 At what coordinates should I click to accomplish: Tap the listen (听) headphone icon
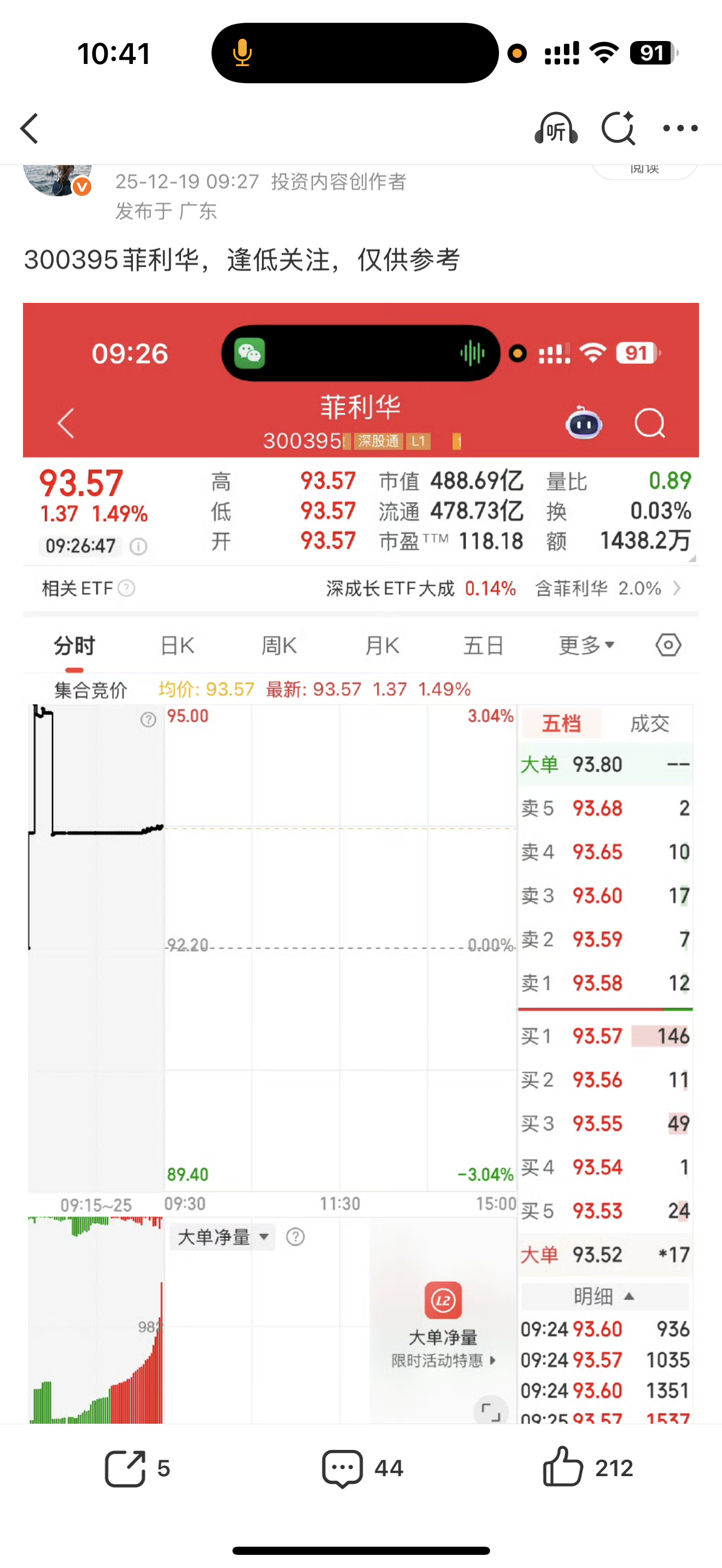tap(556, 128)
